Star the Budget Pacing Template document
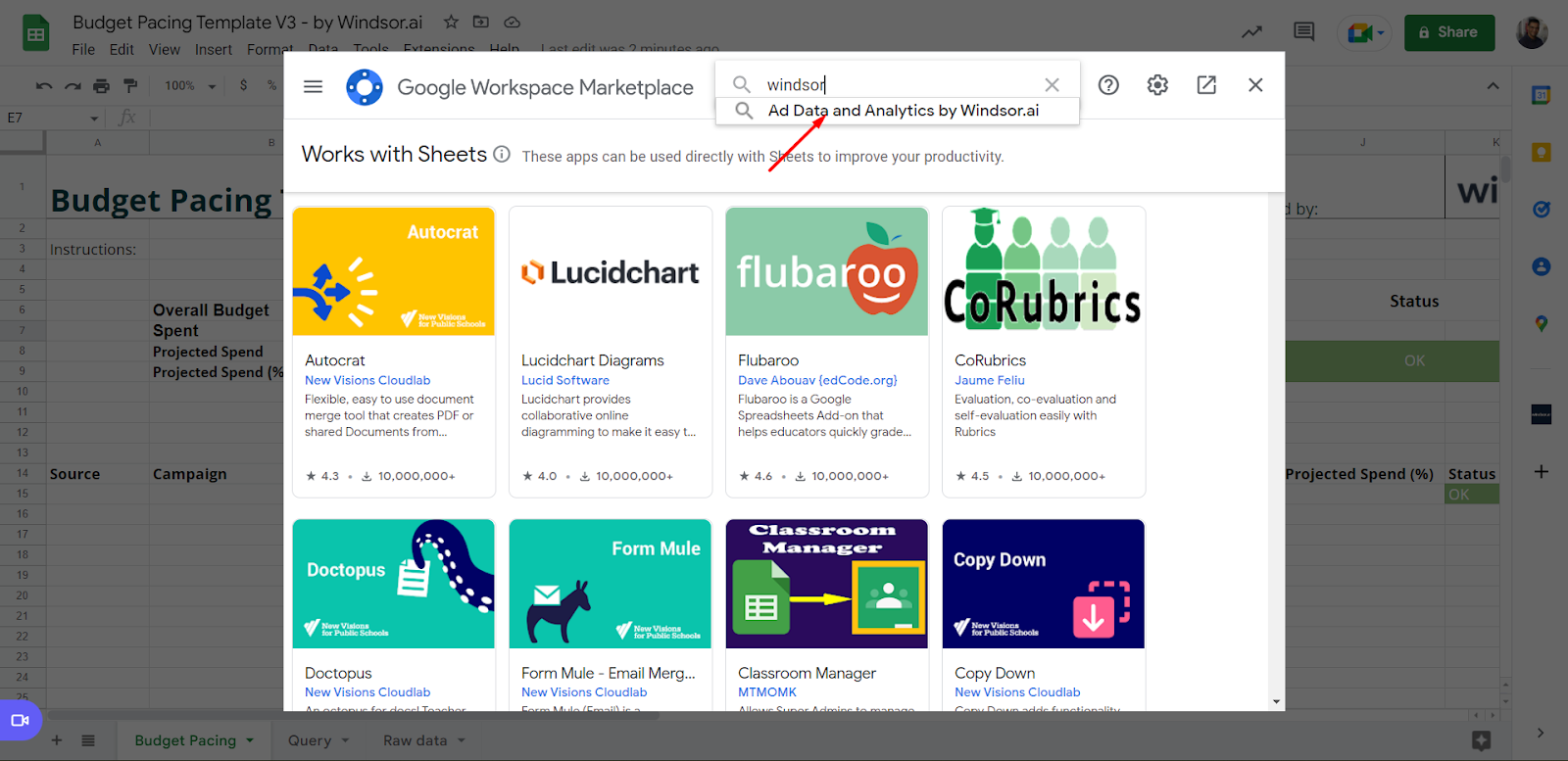The width and height of the screenshot is (1568, 761). pos(451,22)
